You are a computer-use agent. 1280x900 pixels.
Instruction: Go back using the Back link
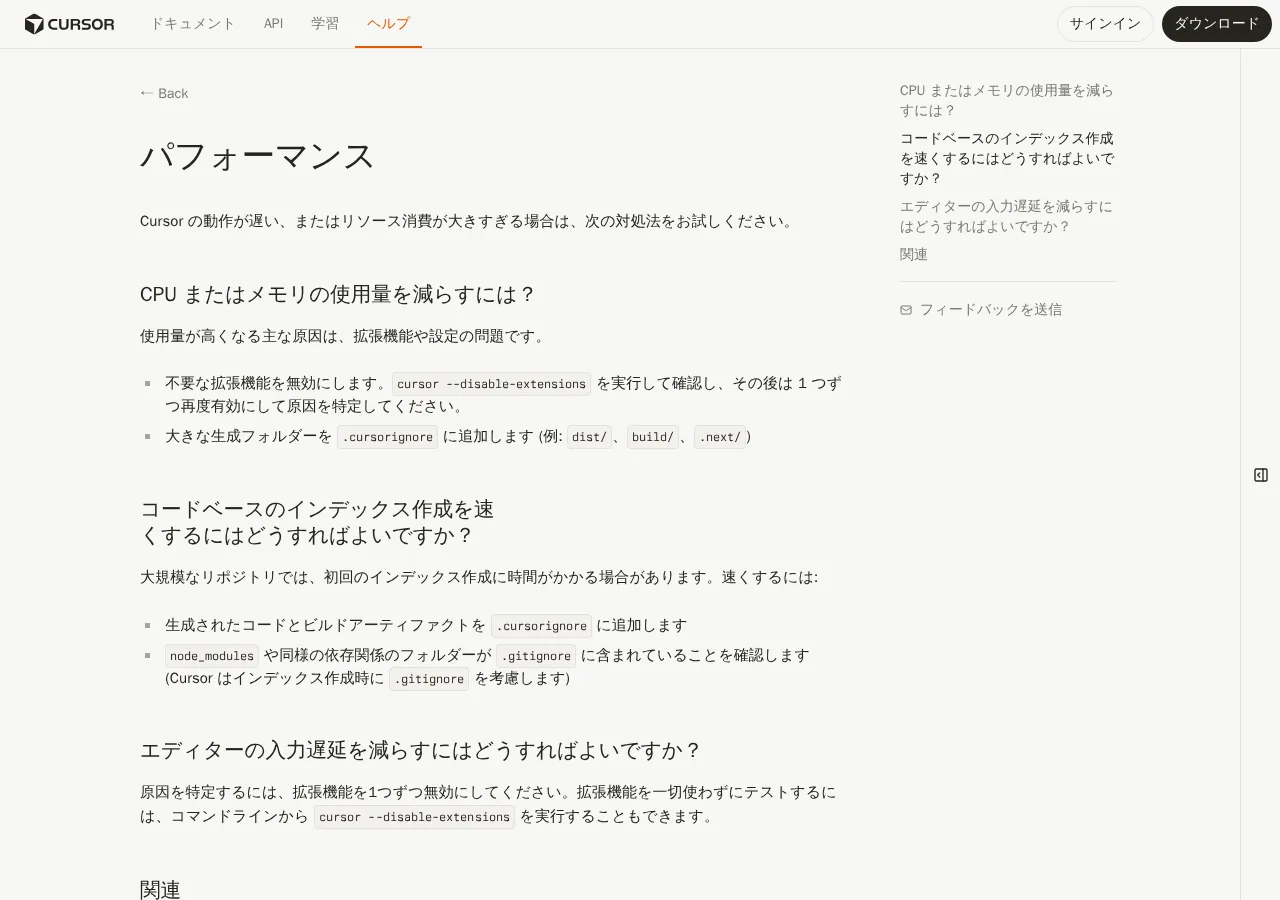coord(164,93)
